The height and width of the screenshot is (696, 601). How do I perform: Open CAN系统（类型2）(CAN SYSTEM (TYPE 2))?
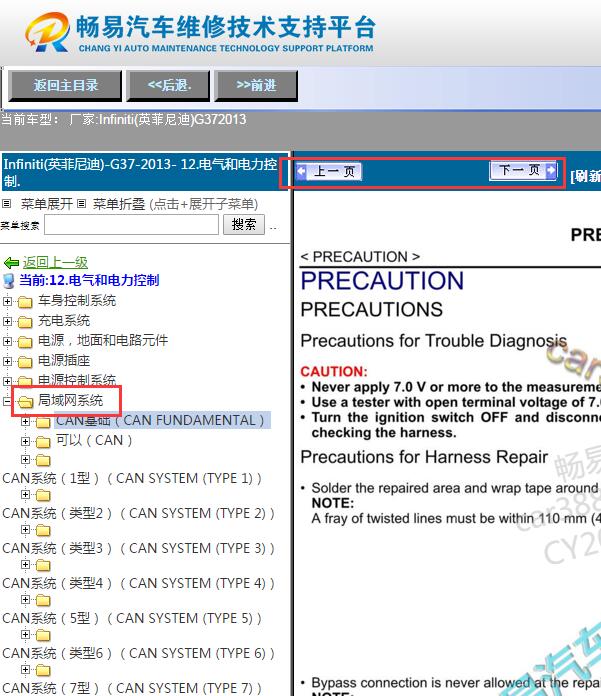click(138, 513)
